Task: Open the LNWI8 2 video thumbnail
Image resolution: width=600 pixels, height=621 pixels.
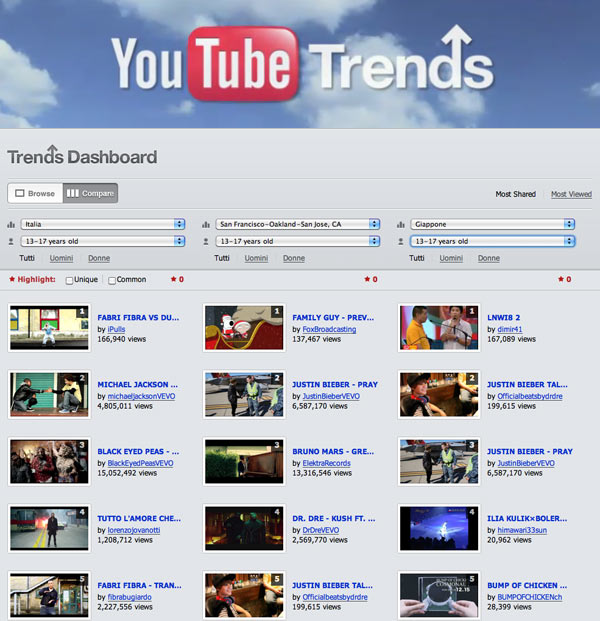Action: (439, 328)
